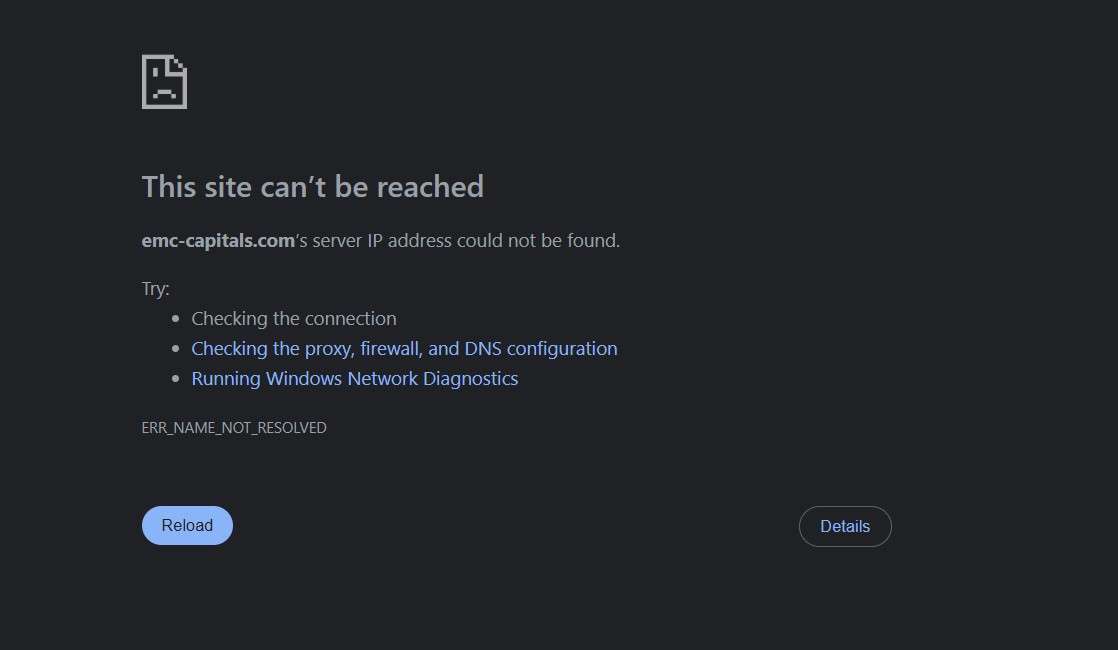Image resolution: width=1118 pixels, height=650 pixels.
Task: Open the proxy, firewall, and DNS configuration link
Action: click(404, 349)
